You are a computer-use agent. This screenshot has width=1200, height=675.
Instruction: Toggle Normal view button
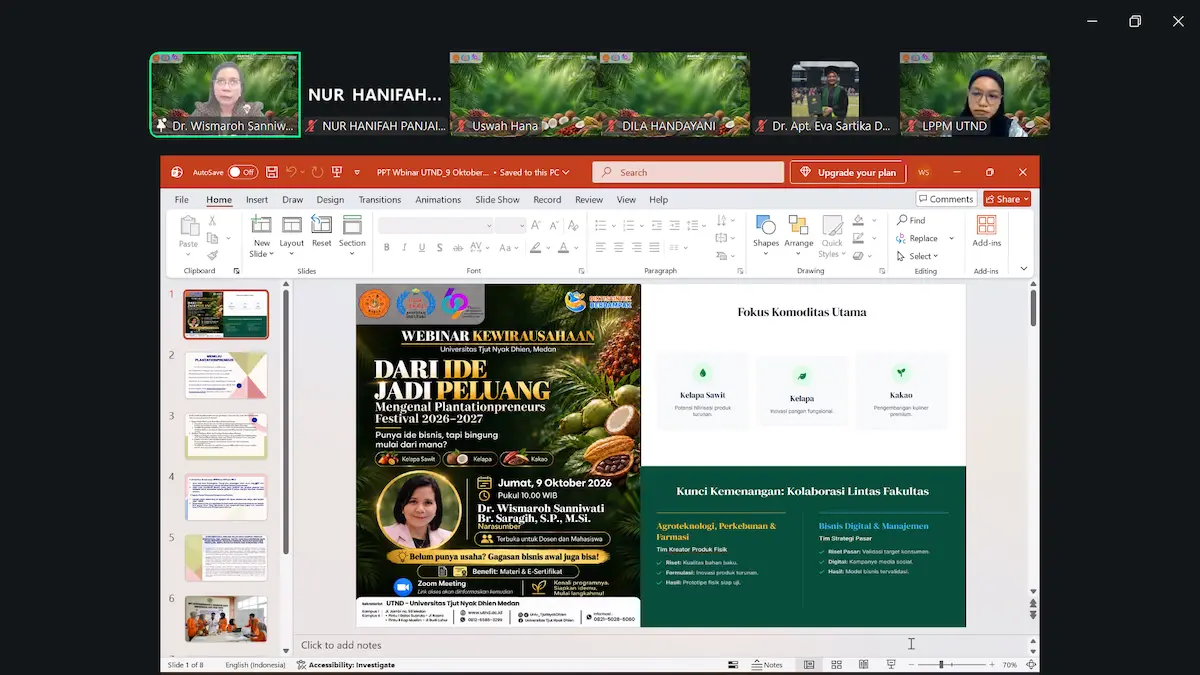click(x=809, y=664)
